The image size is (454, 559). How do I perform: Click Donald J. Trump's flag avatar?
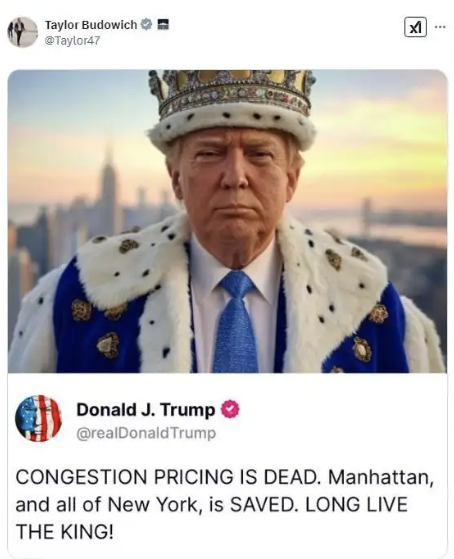[x=38, y=418]
